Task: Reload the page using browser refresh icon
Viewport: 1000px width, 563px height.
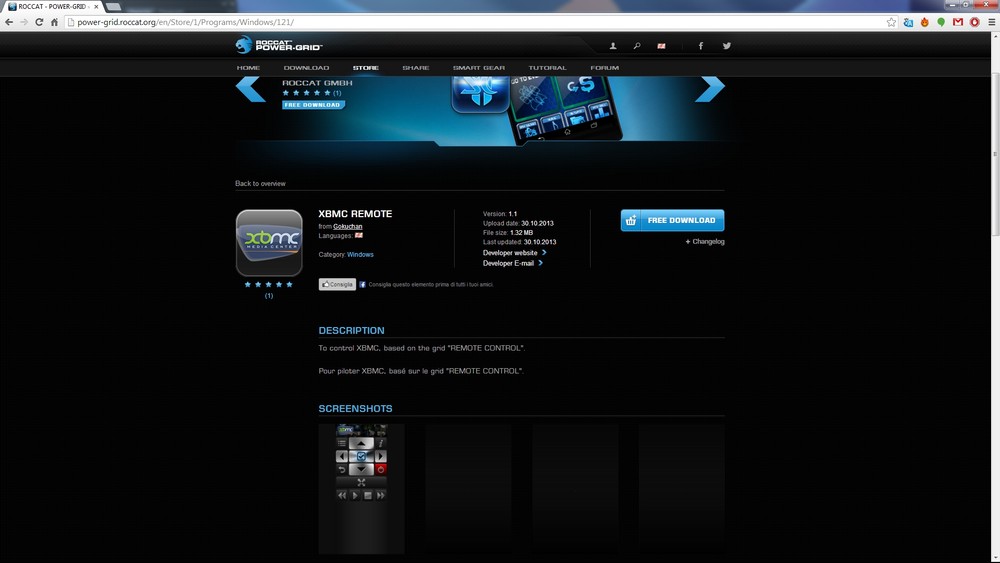Action: 39,22
